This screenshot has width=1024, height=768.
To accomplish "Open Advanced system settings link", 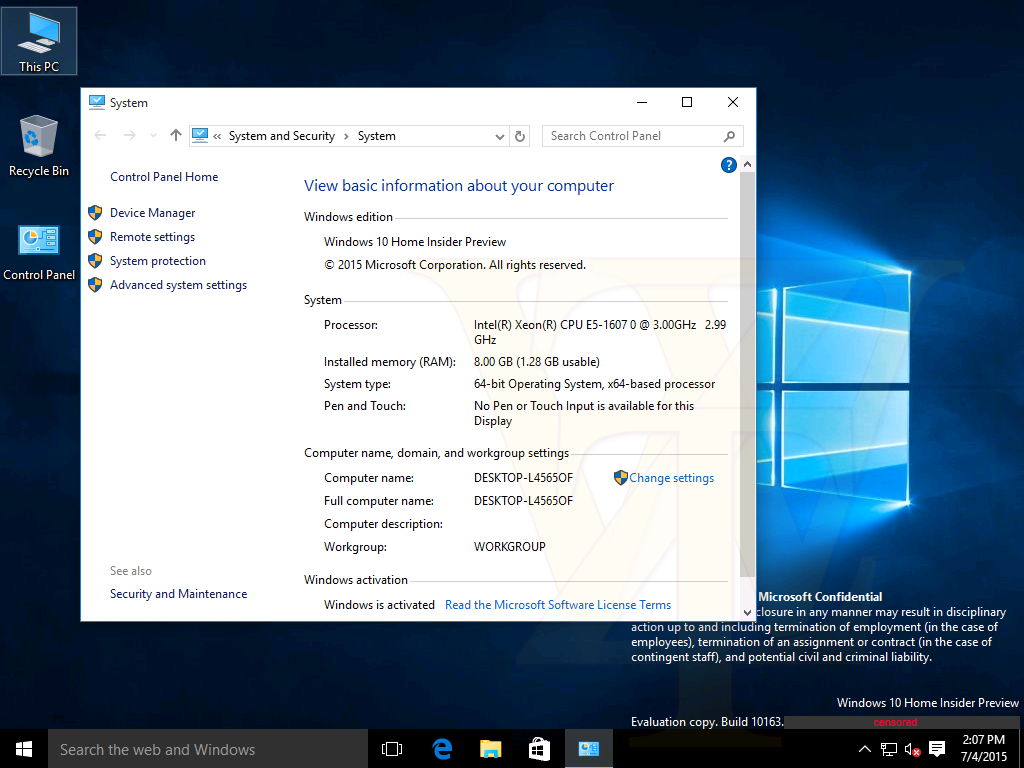I will pos(178,285).
